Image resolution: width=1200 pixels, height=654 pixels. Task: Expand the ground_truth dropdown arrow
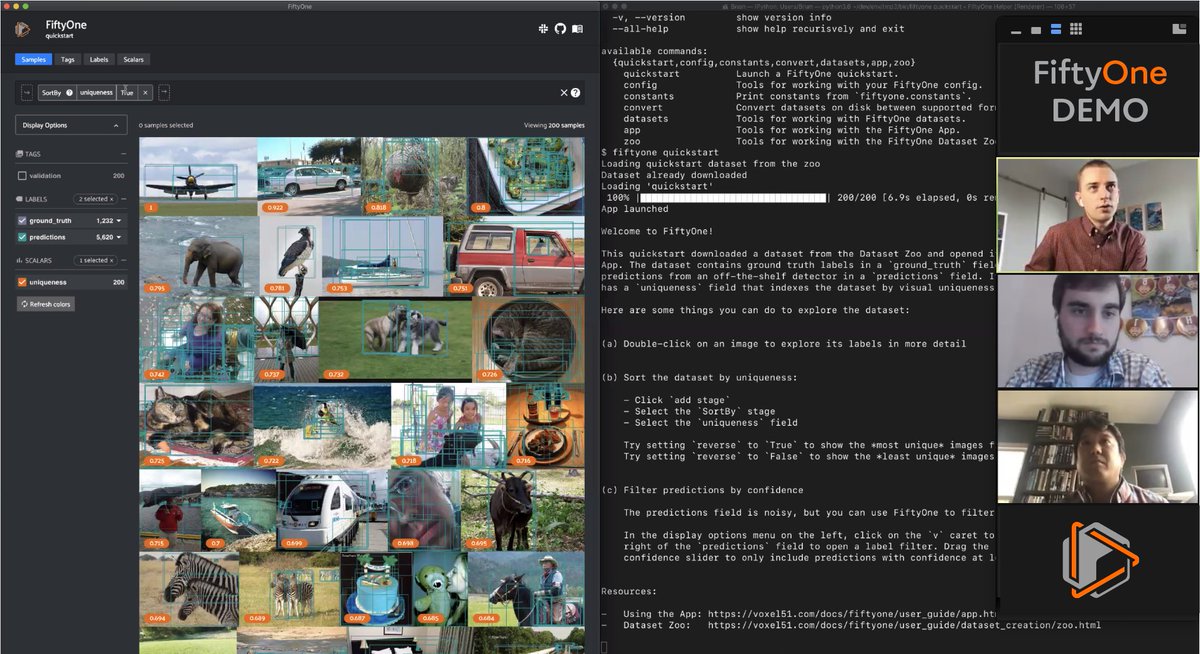click(x=118, y=220)
